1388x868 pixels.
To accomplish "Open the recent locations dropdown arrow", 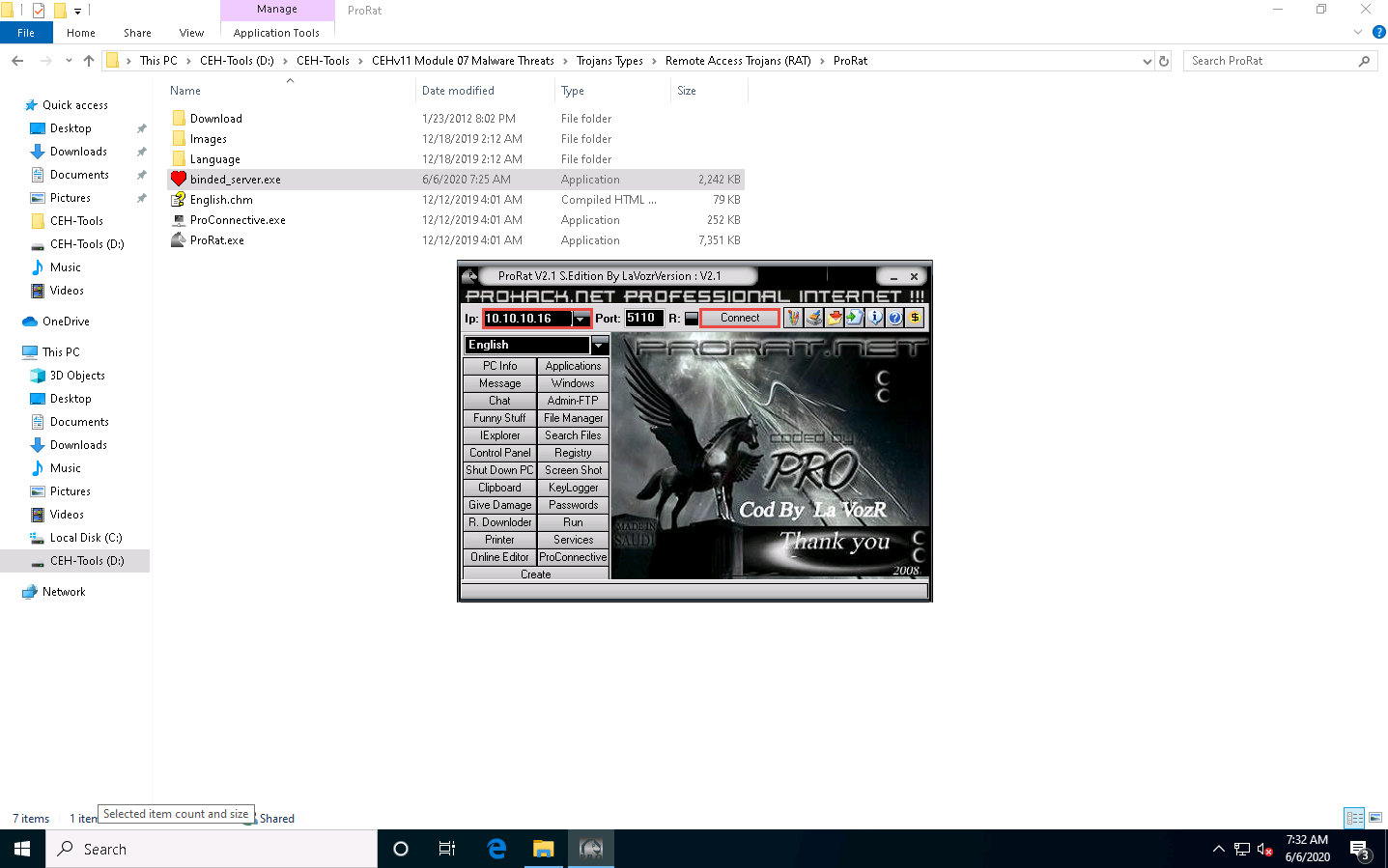I will coord(69,61).
